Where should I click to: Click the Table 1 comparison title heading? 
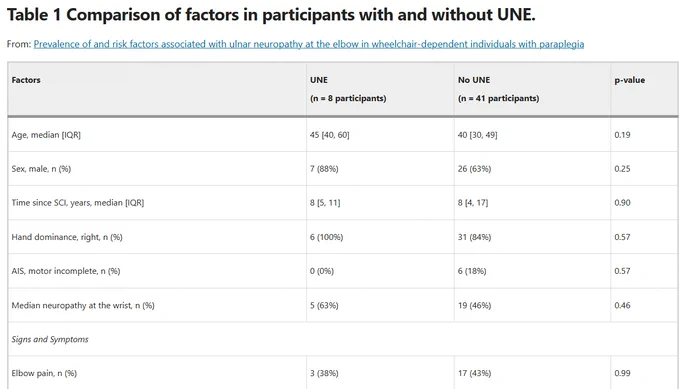[271, 15]
